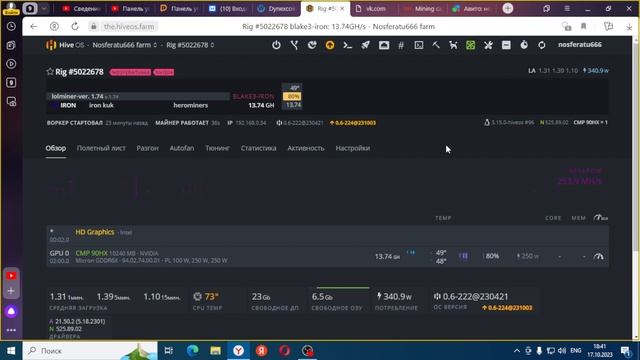Open the Настройки tab
The image size is (640, 360).
[353, 148]
